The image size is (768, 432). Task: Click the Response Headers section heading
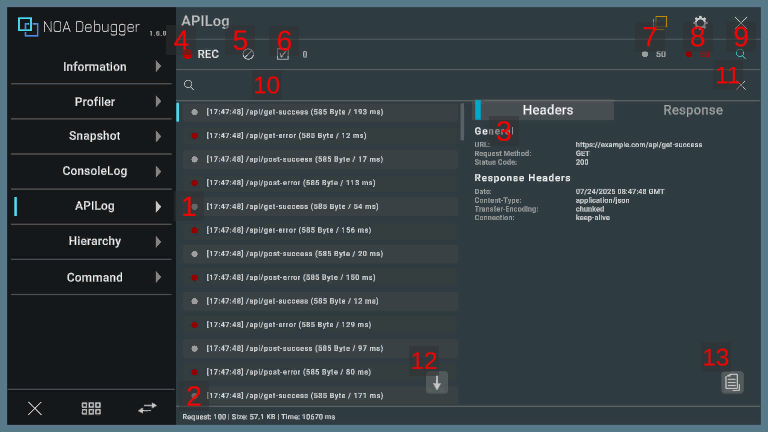522,178
